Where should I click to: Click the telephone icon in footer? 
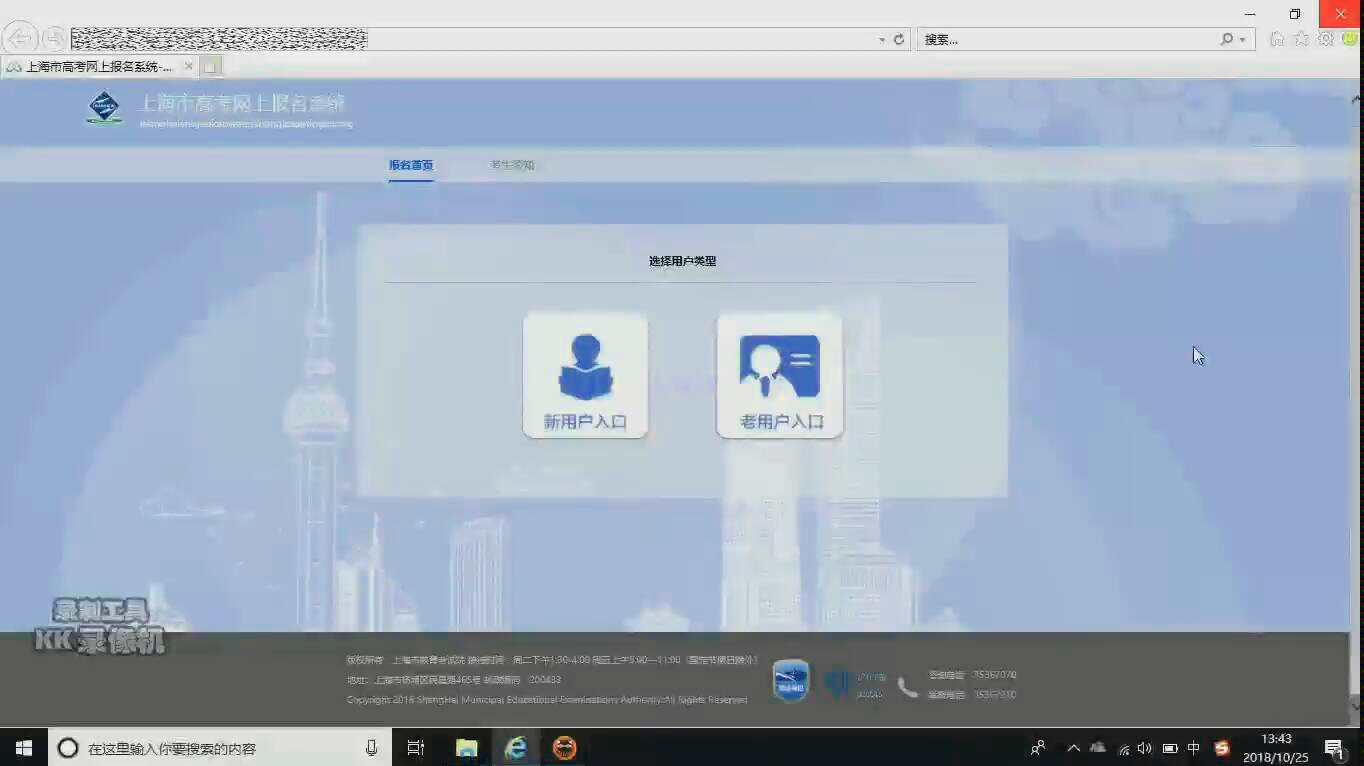(907, 686)
